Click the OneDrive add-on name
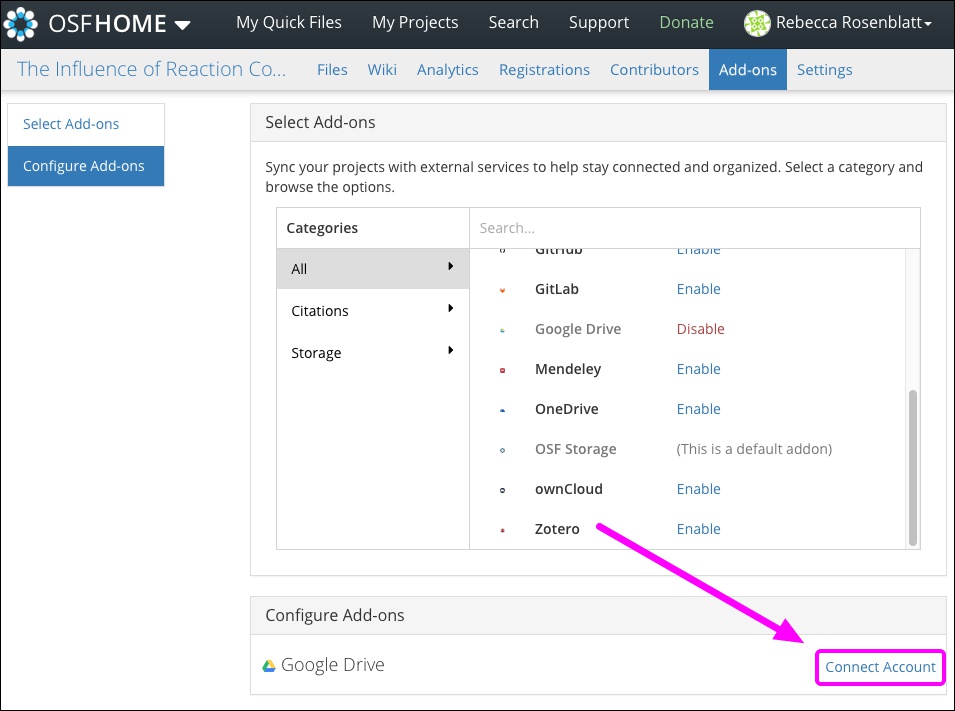 pyautogui.click(x=566, y=409)
